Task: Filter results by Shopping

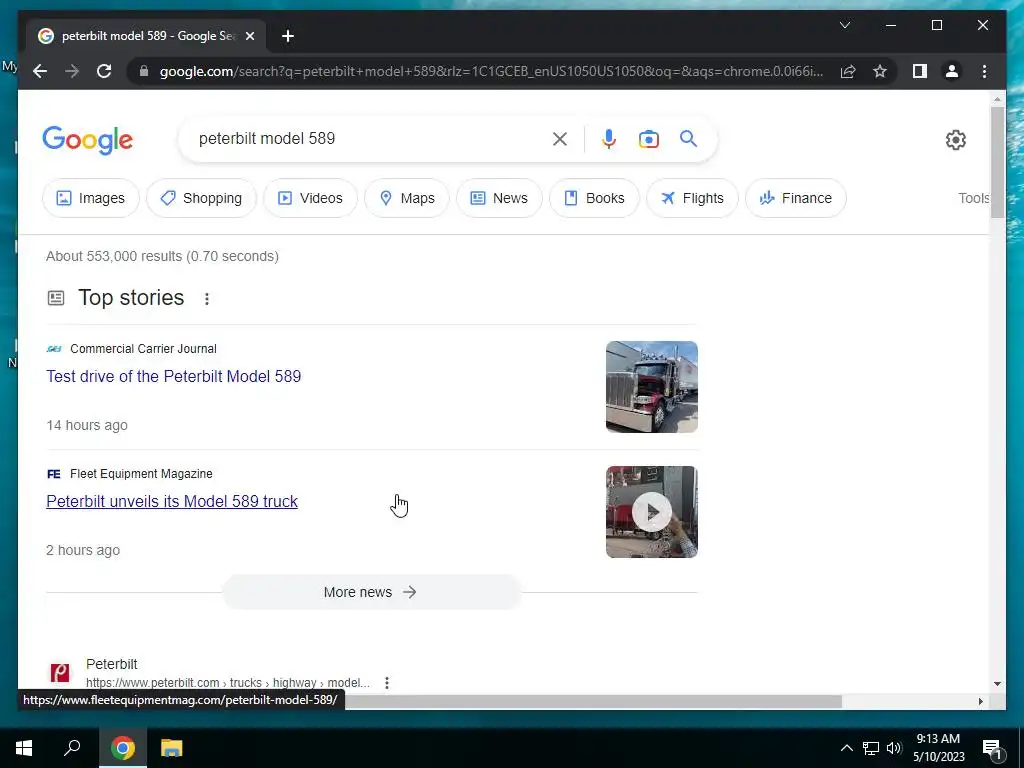Action: pyautogui.click(x=201, y=198)
